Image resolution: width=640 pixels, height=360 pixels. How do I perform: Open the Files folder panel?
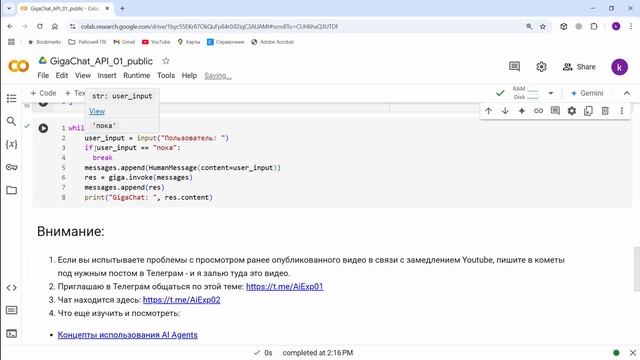11,190
